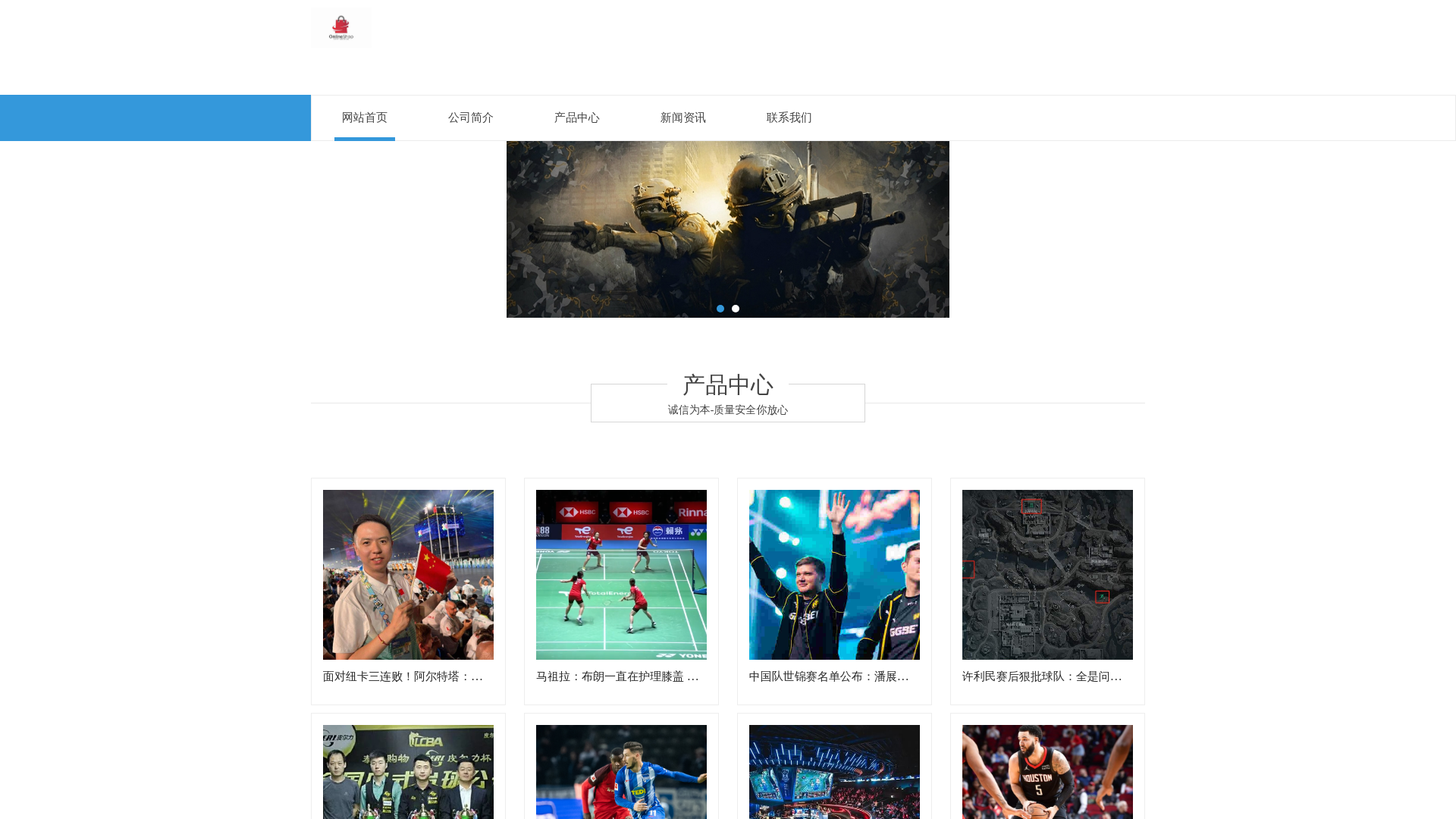Open the man with Chinese flag thumbnail
This screenshot has width=1456, height=819.
408,575
